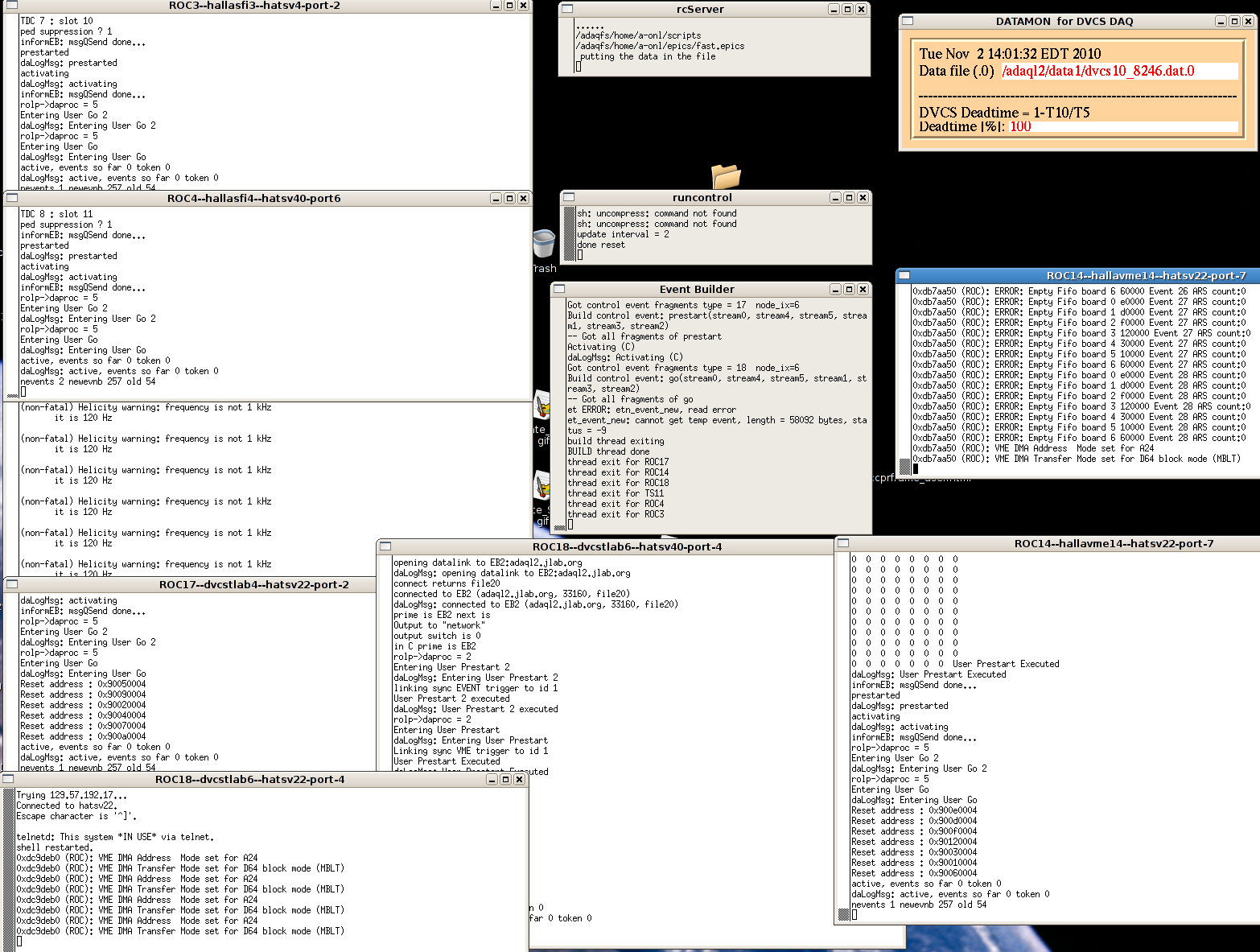
Task: Click 'et ERROR: etn_event_new, read error' line
Action: (652, 410)
